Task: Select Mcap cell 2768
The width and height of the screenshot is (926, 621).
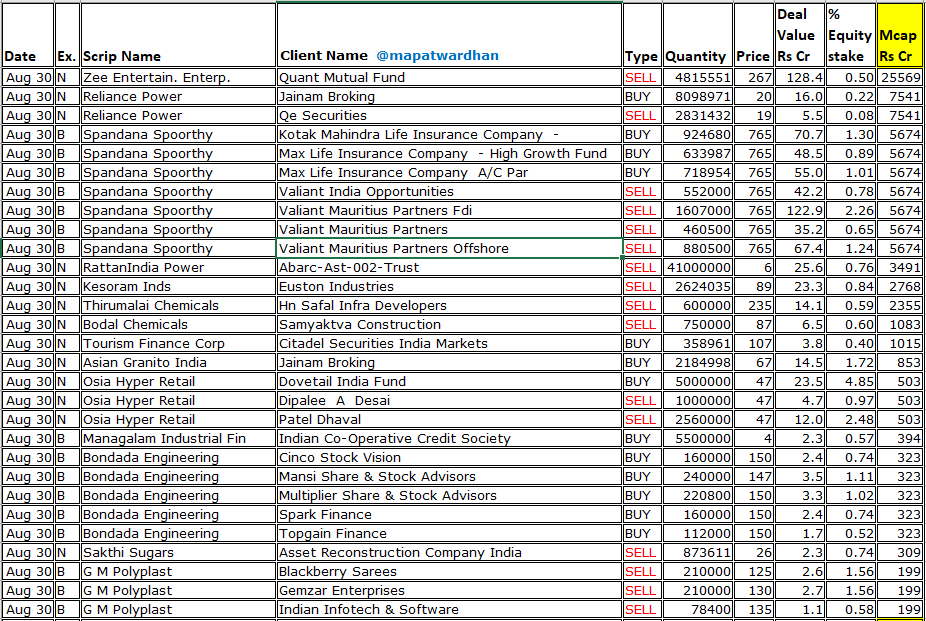Action: click(x=899, y=286)
